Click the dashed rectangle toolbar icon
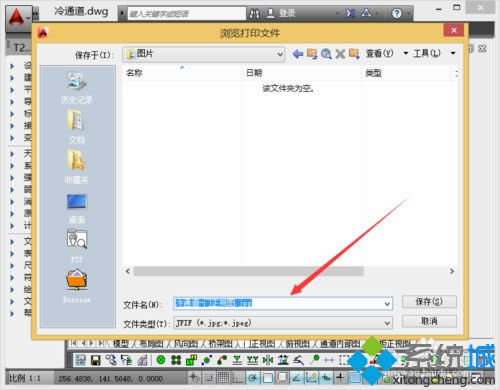Viewport: 500px width, 390px height. point(344,360)
